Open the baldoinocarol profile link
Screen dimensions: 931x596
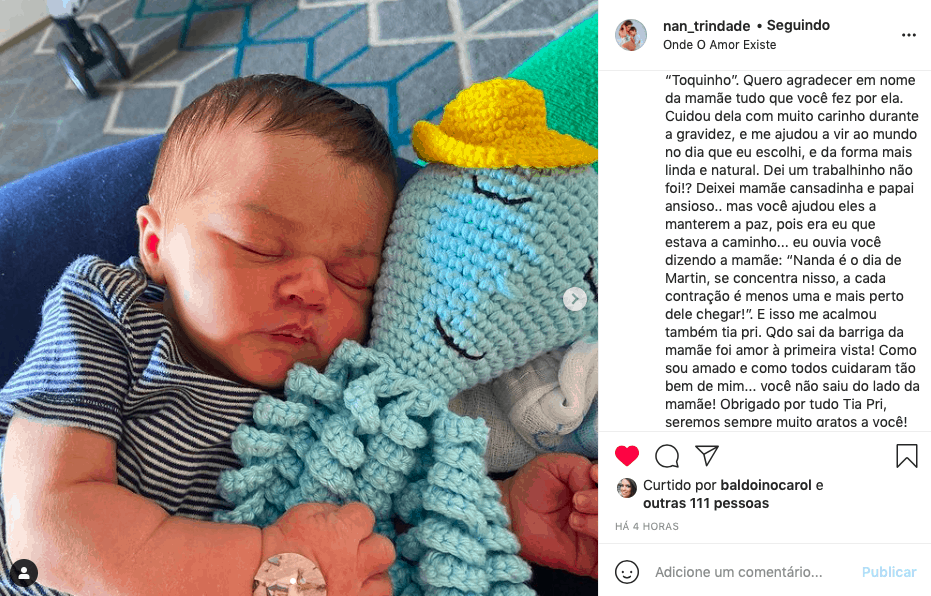click(x=766, y=485)
